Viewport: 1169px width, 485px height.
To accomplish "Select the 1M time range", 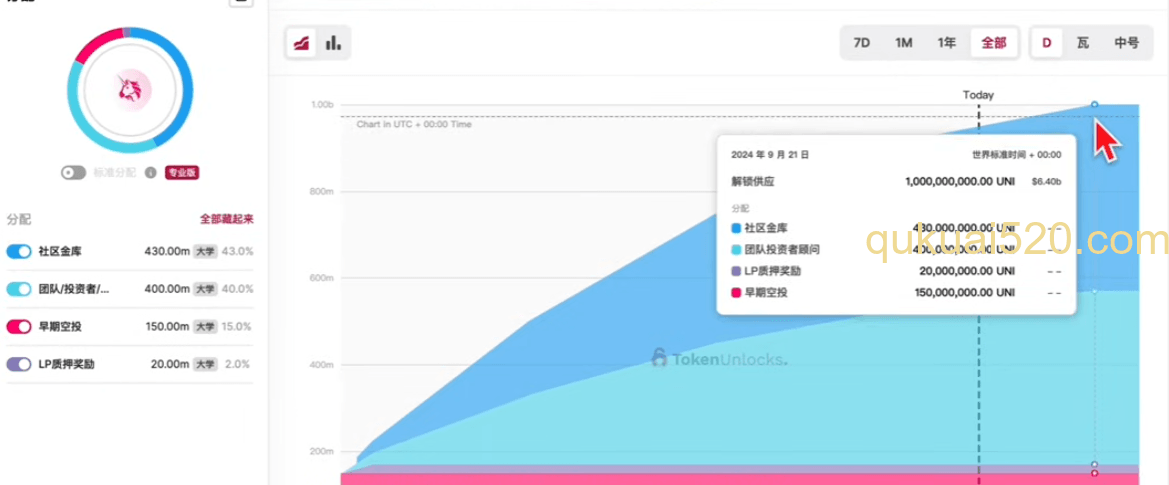I will pos(904,43).
